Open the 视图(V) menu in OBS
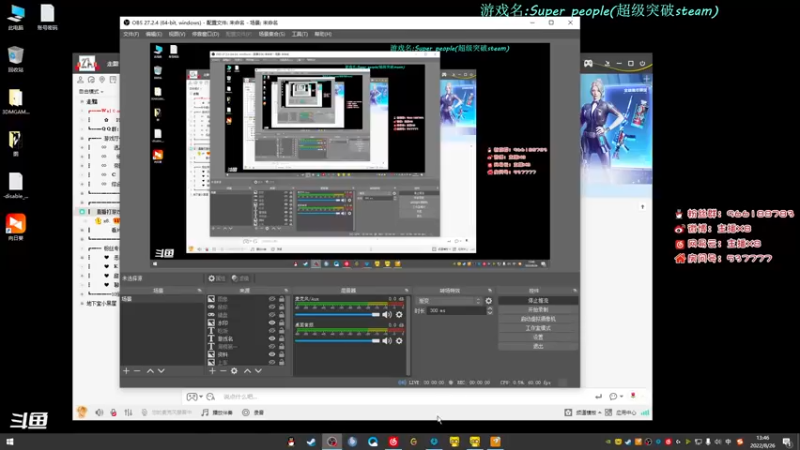 [x=177, y=34]
